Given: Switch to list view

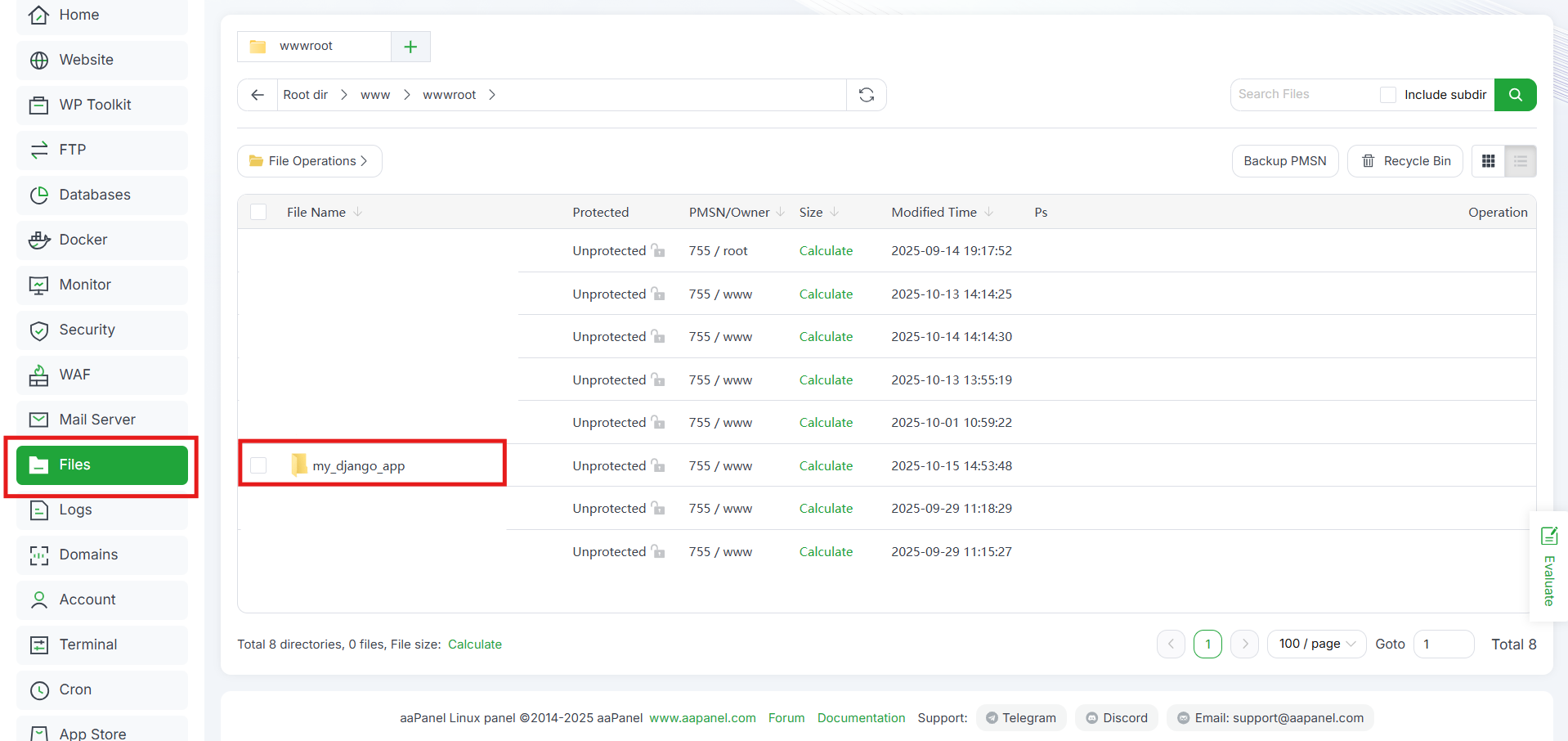Looking at the screenshot, I should coord(1520,161).
